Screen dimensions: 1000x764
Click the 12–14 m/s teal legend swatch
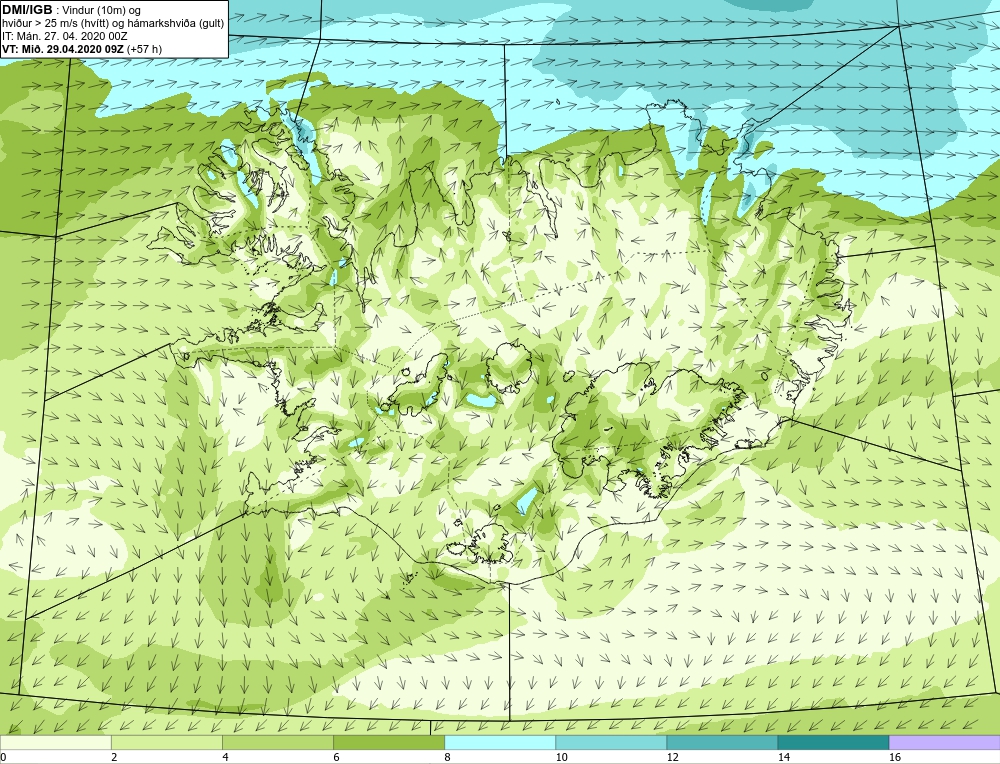pyautogui.click(x=722, y=742)
